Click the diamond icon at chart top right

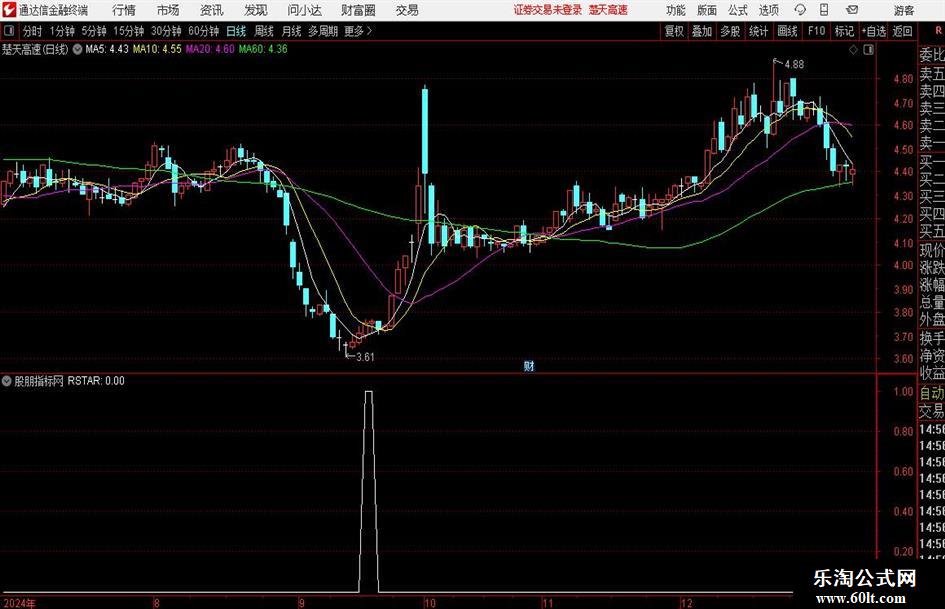click(853, 50)
